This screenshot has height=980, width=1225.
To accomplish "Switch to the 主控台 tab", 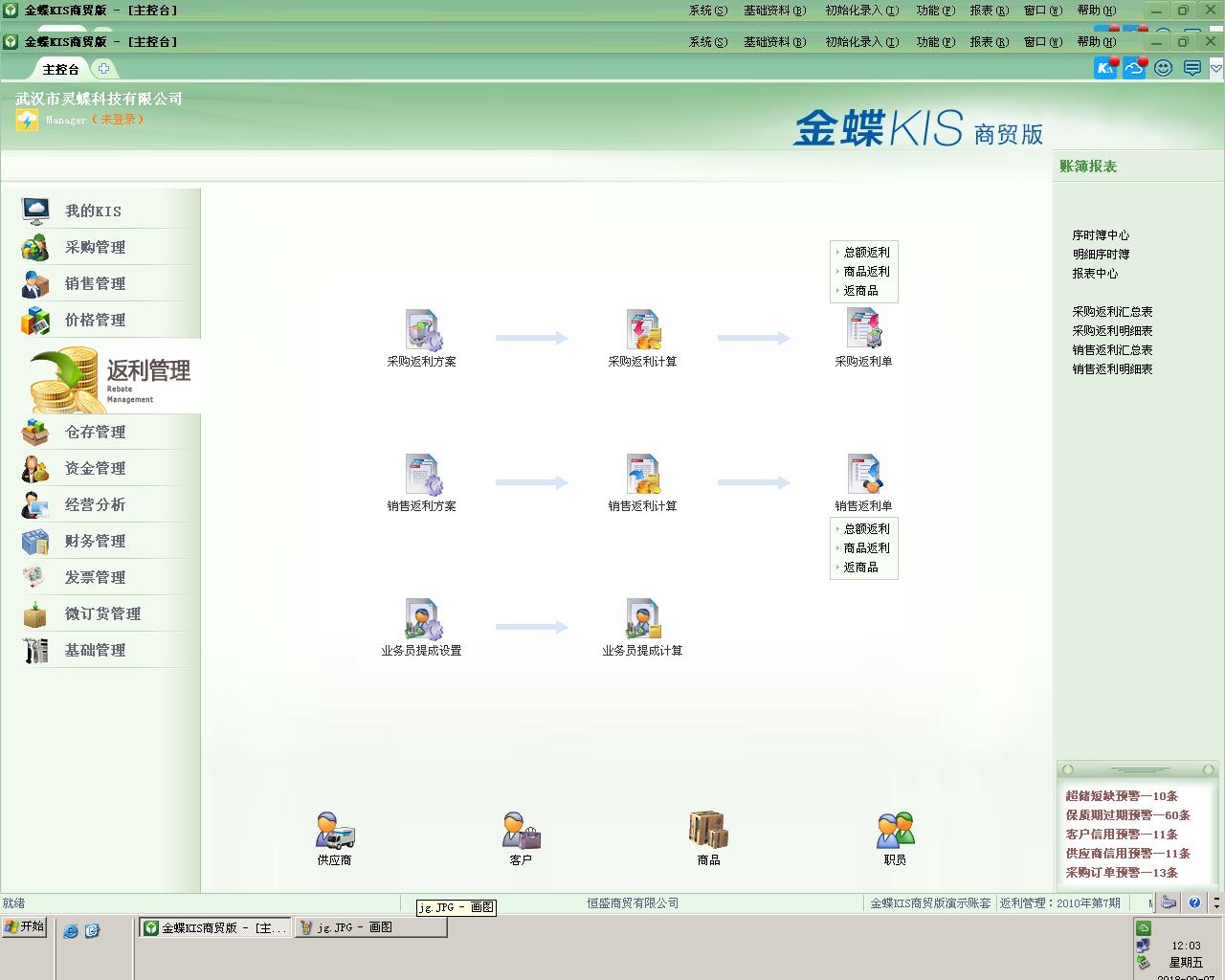I will point(61,69).
